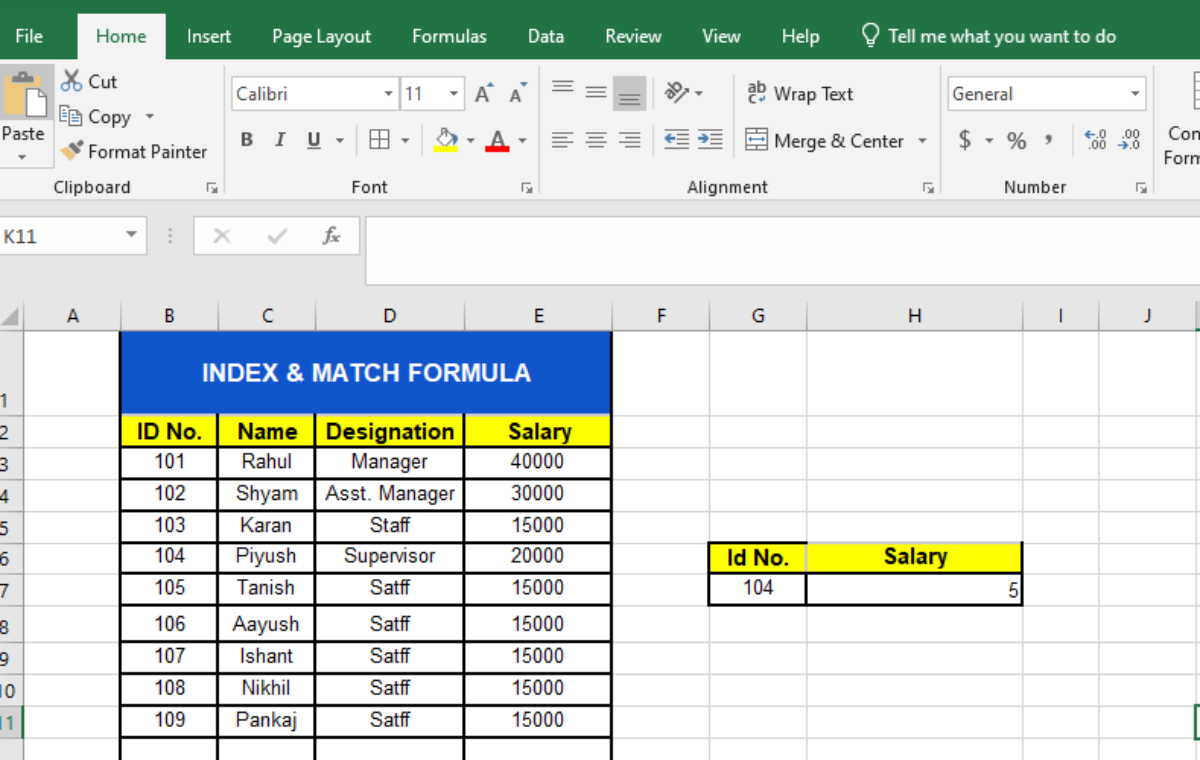Toggle Bold formatting

tap(247, 140)
